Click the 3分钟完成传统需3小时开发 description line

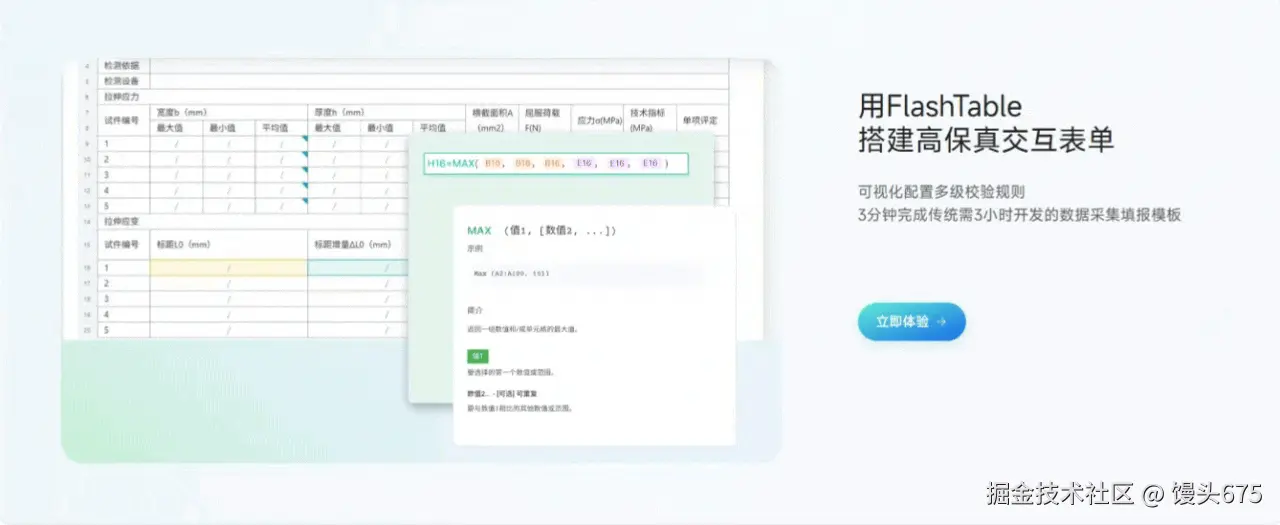click(x=1020, y=215)
